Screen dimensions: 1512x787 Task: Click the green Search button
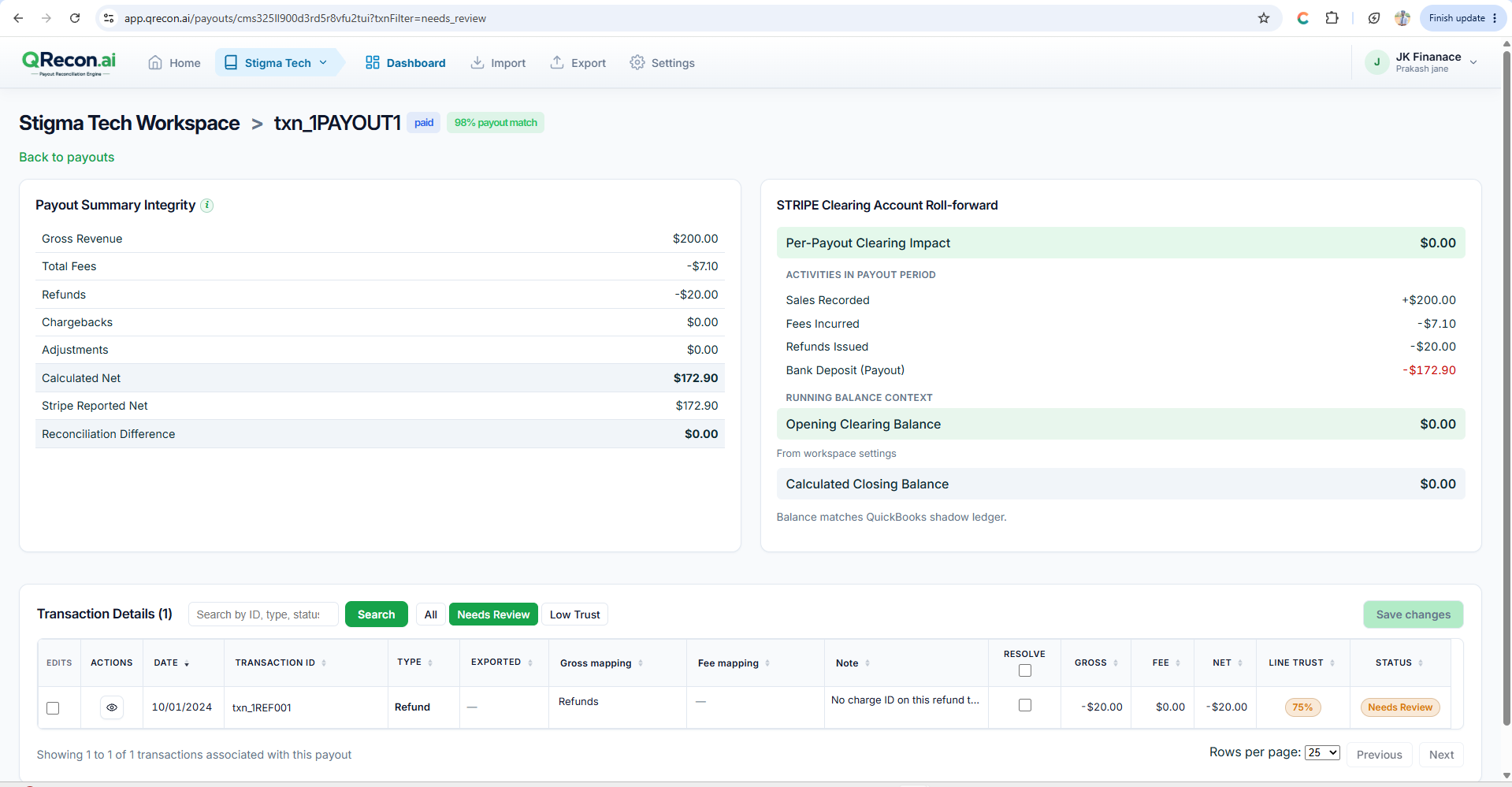click(x=377, y=614)
